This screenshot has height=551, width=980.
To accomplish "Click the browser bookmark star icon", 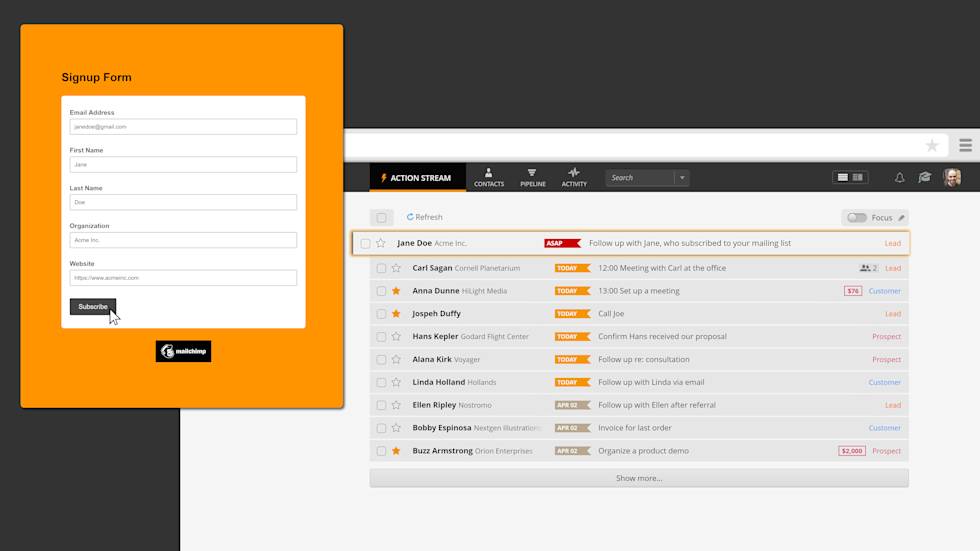I will point(932,145).
